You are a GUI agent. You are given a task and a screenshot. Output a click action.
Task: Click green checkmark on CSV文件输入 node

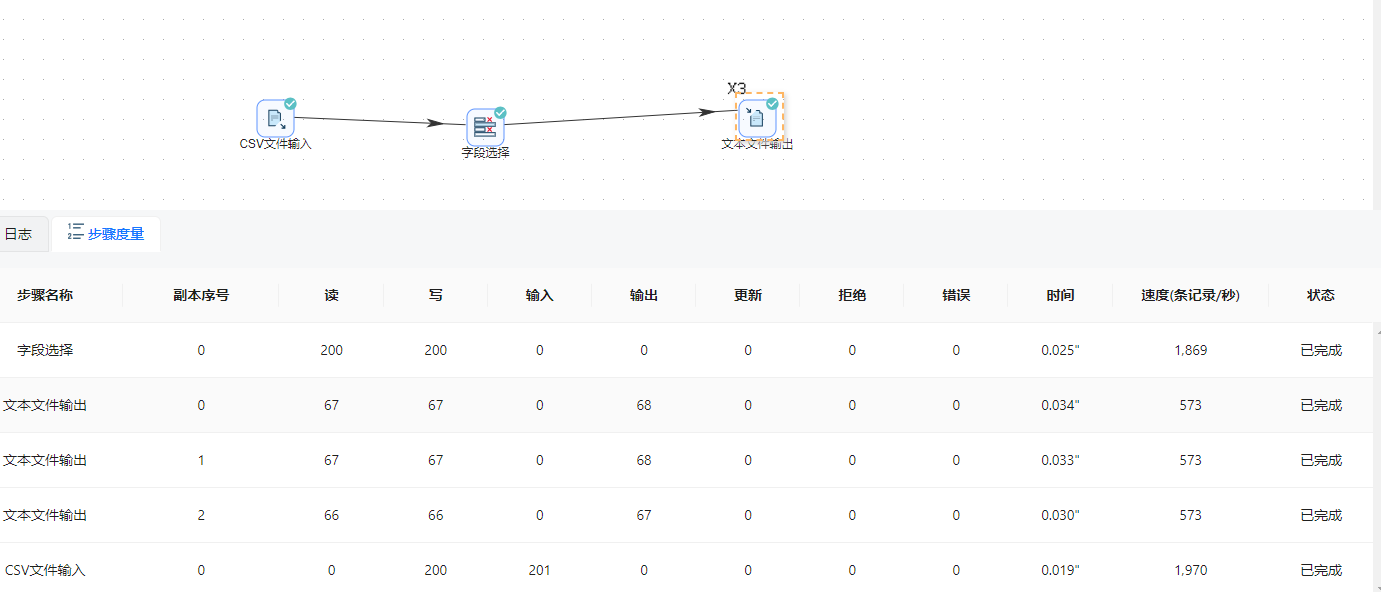(x=290, y=103)
